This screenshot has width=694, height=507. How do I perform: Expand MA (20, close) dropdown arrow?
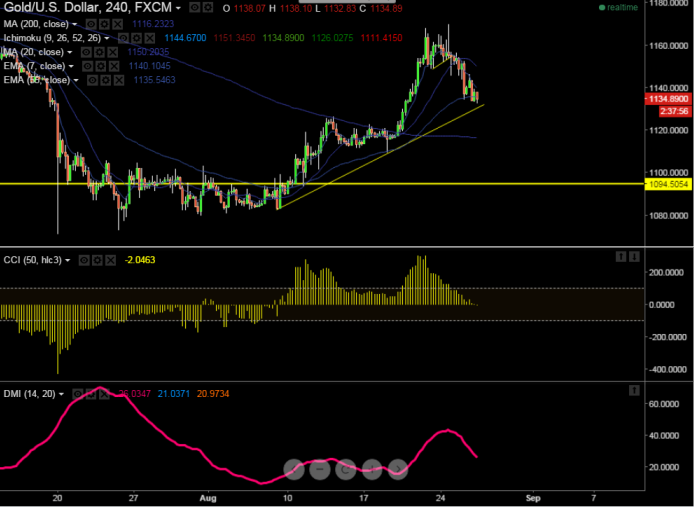69,53
